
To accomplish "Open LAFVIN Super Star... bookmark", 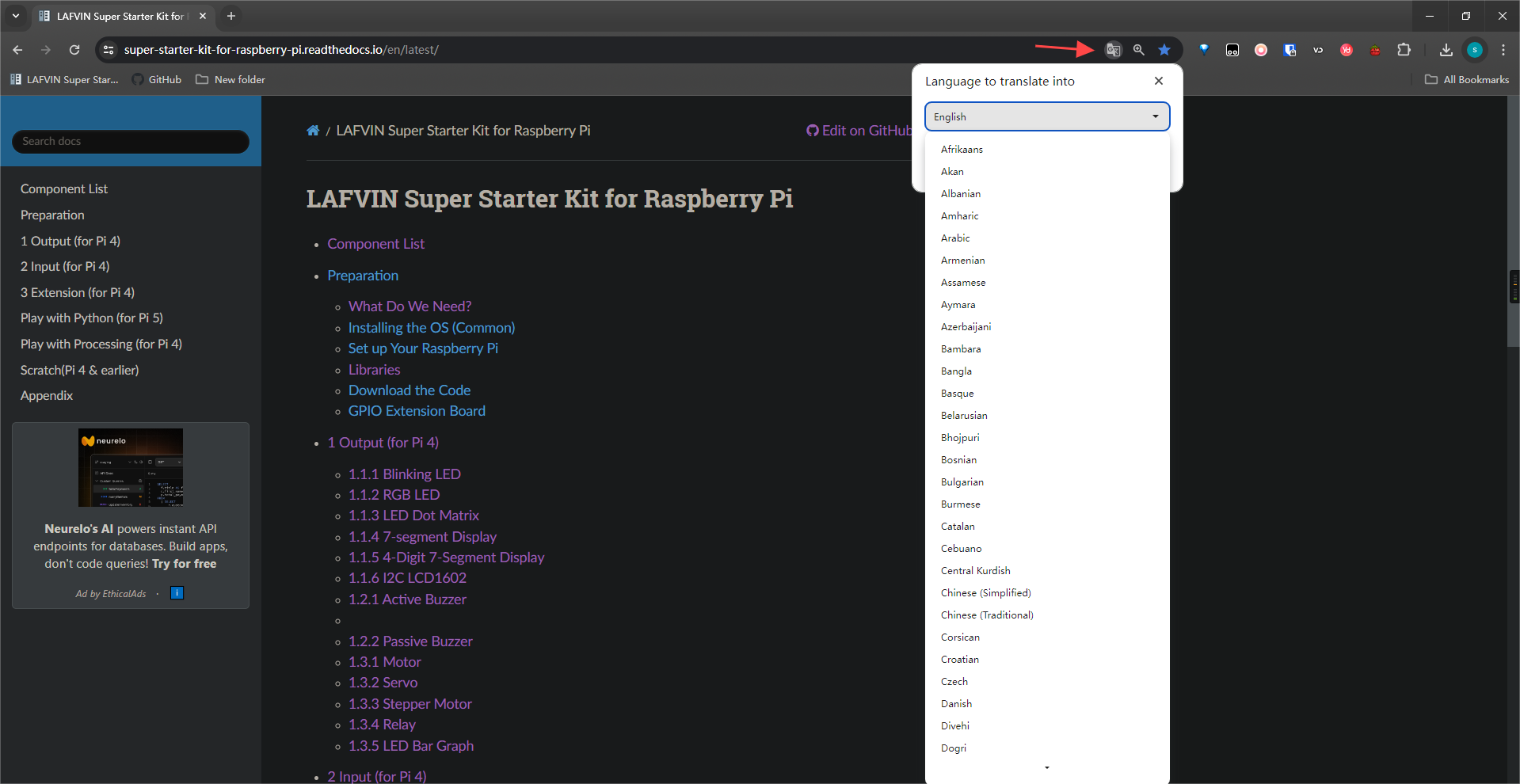I will (64, 80).
